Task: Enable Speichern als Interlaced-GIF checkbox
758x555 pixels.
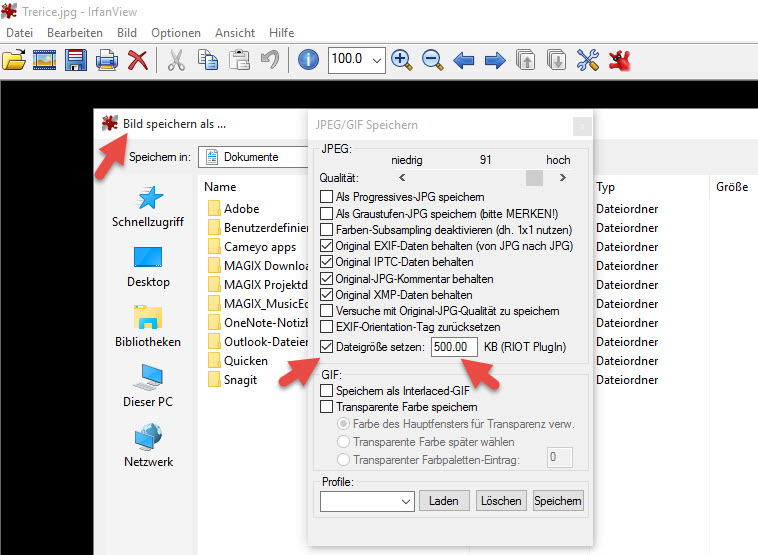Action: pos(327,391)
